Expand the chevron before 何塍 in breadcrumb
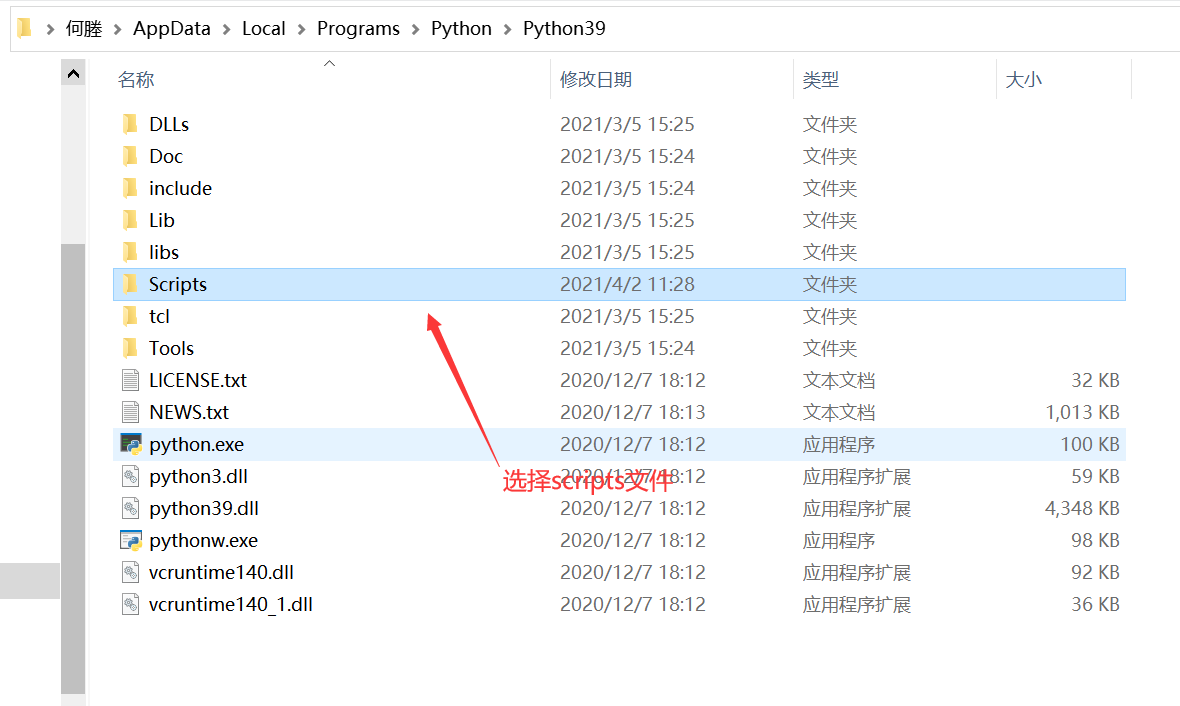This screenshot has width=1180, height=706. tap(50, 29)
